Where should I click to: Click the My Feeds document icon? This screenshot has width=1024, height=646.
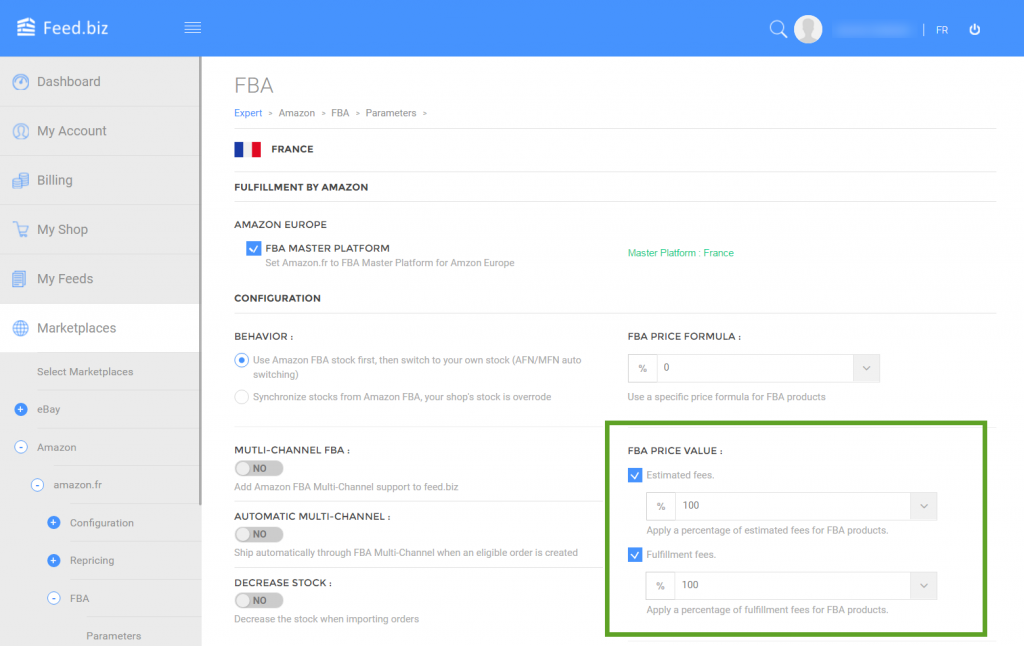click(20, 279)
